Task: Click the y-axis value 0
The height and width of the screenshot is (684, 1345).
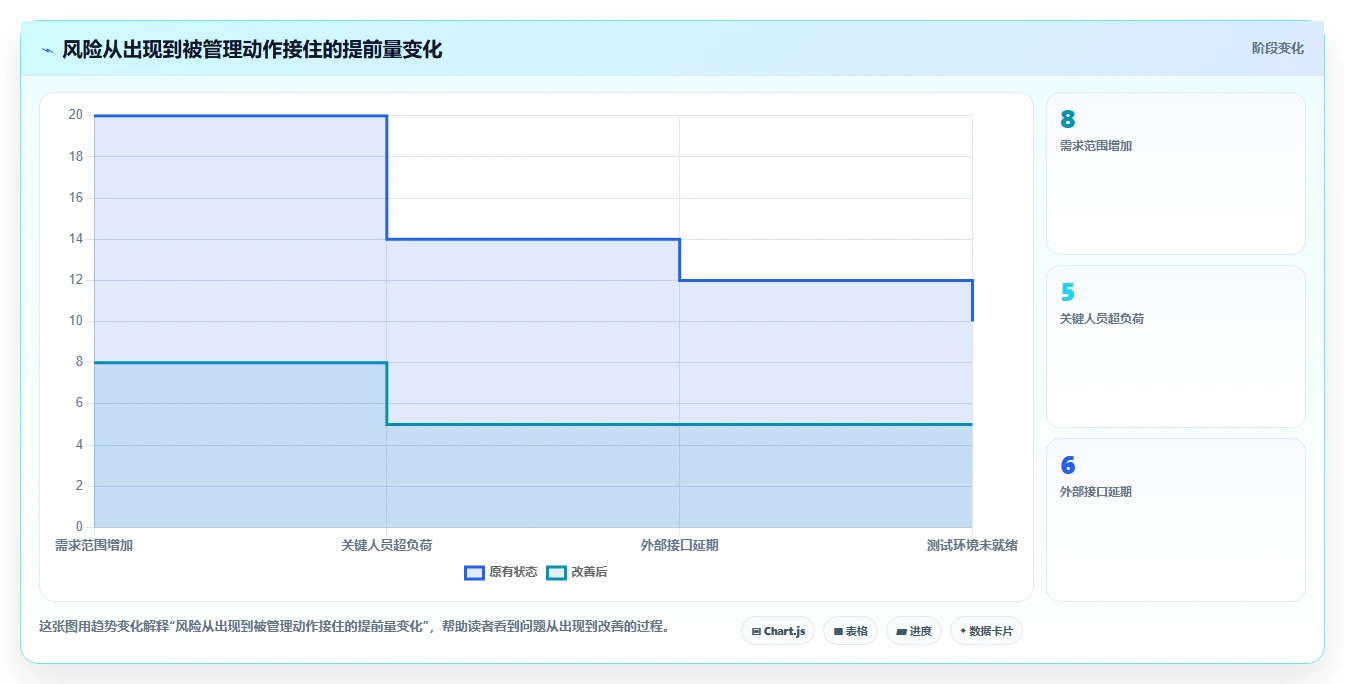Action: pyautogui.click(x=79, y=527)
